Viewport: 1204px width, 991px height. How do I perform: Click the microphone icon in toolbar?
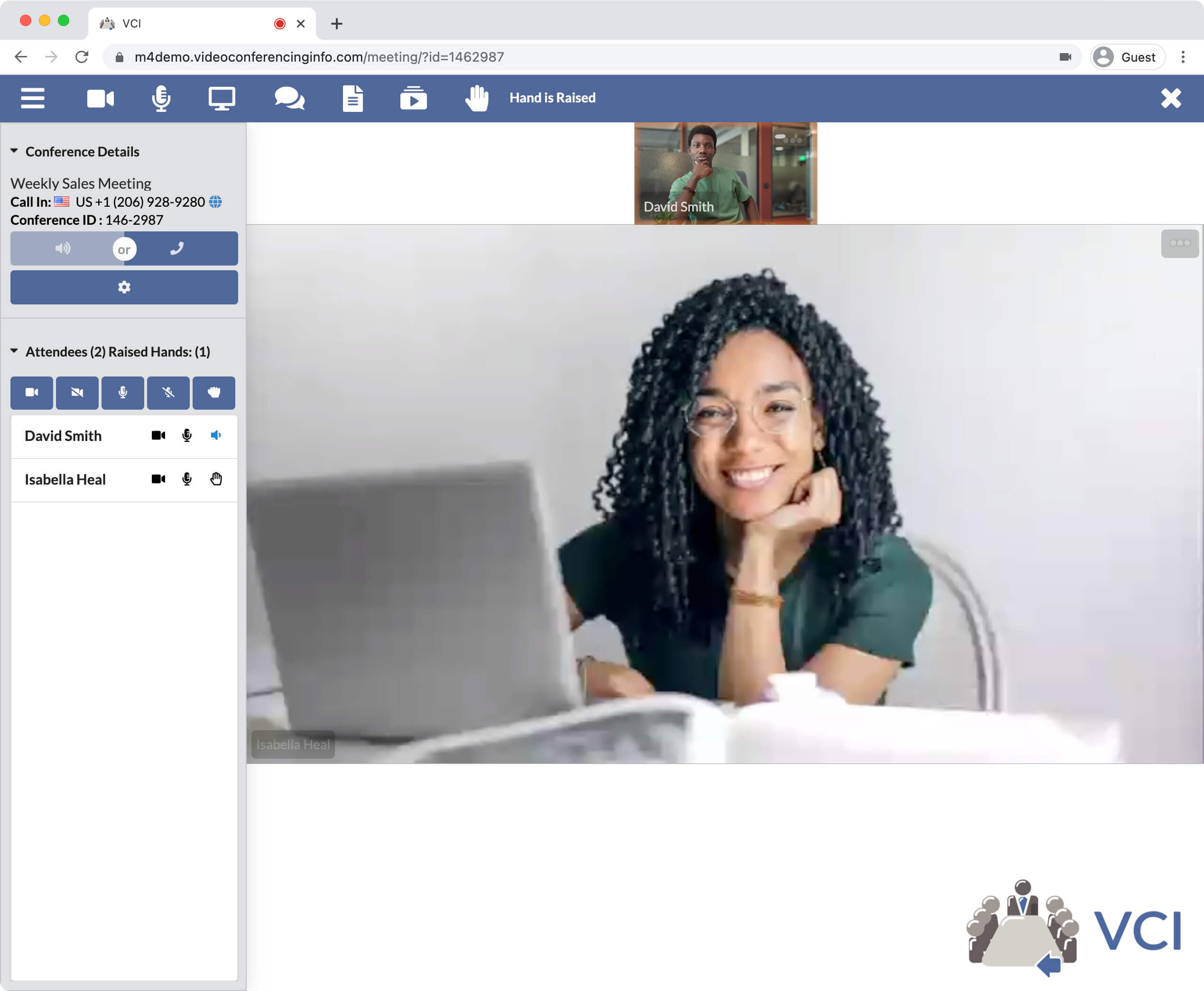pos(161,97)
